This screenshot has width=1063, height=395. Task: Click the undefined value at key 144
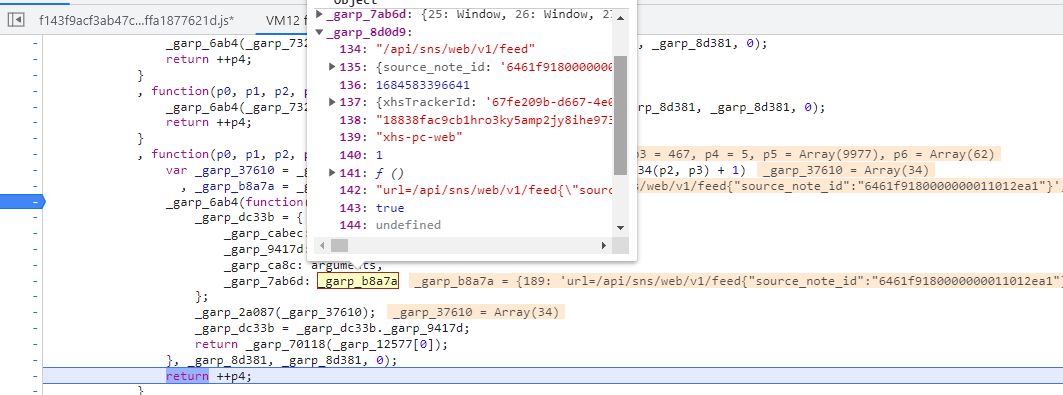click(x=408, y=225)
